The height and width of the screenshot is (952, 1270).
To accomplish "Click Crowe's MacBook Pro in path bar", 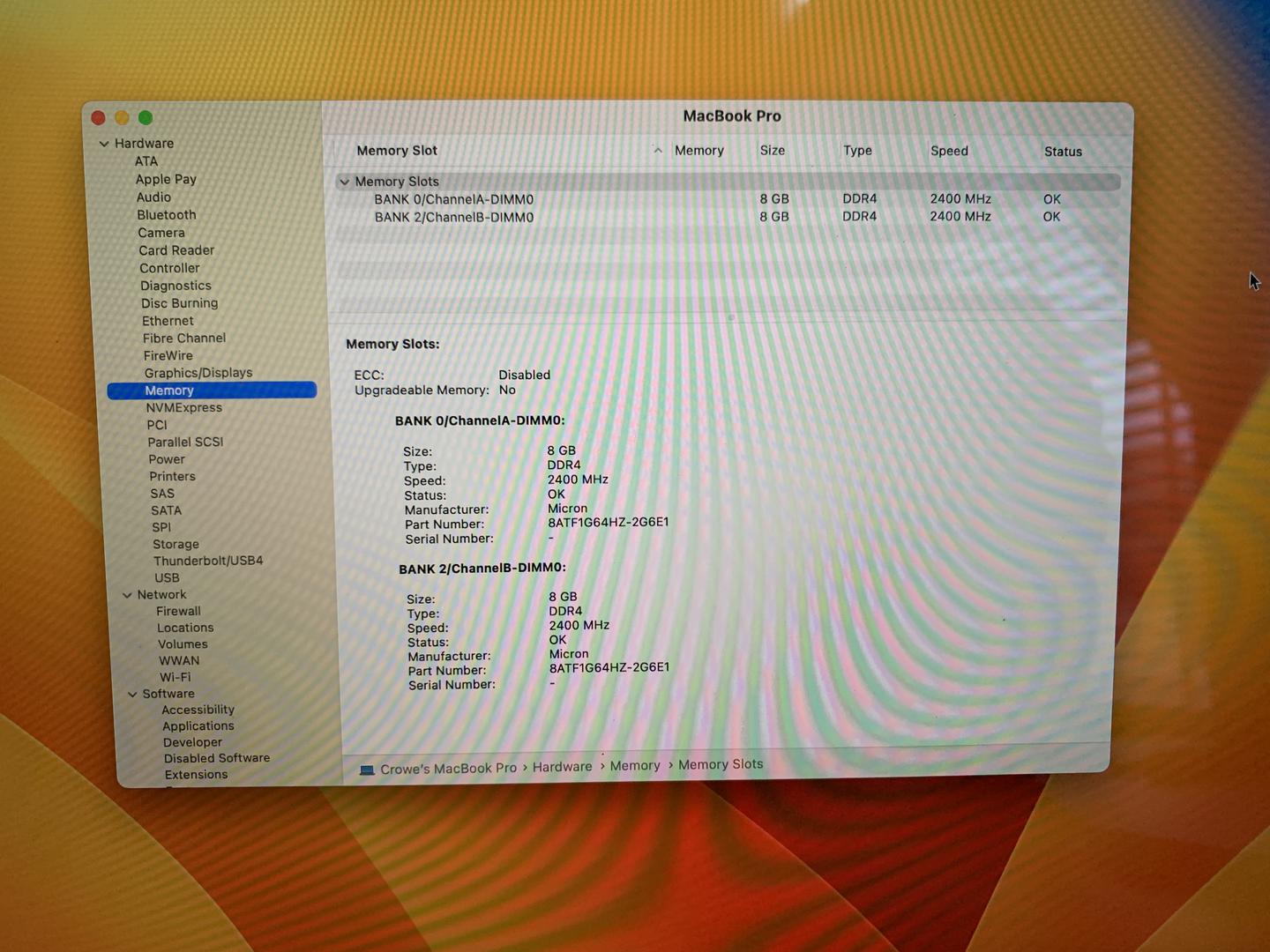I will [x=448, y=769].
